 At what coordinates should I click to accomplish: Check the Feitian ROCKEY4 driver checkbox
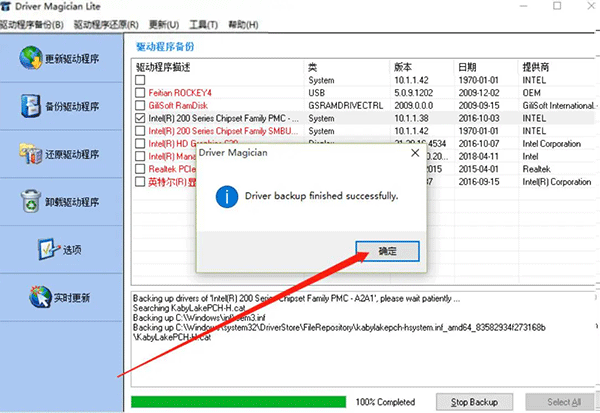[x=140, y=93]
